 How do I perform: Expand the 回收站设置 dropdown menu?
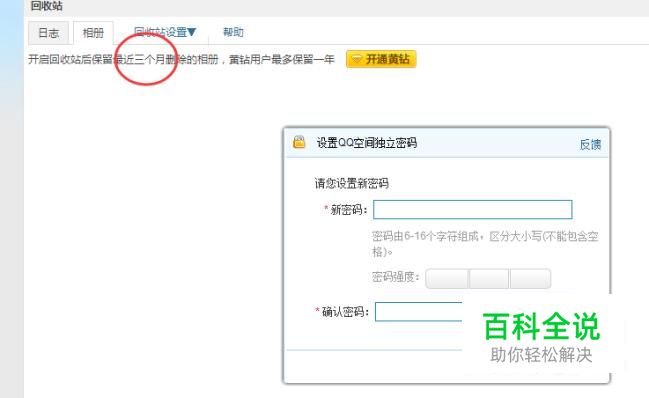[x=165, y=32]
